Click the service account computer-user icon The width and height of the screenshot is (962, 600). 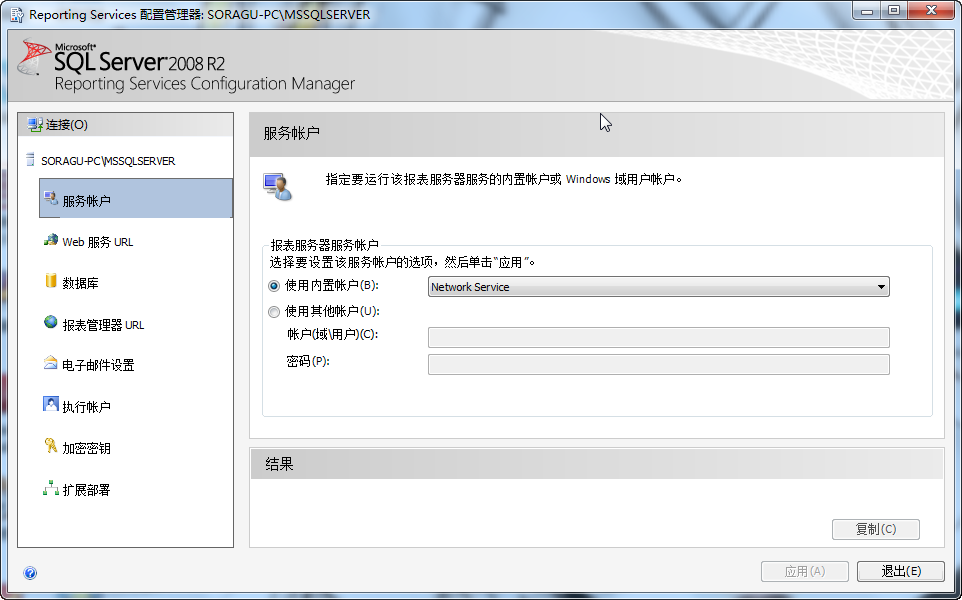(x=278, y=187)
